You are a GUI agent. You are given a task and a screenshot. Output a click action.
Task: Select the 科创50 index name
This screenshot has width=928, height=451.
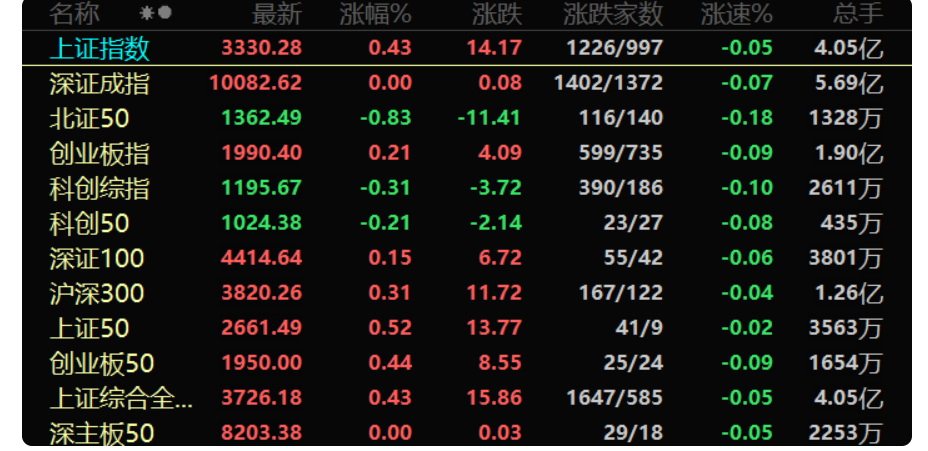pyautogui.click(x=89, y=223)
